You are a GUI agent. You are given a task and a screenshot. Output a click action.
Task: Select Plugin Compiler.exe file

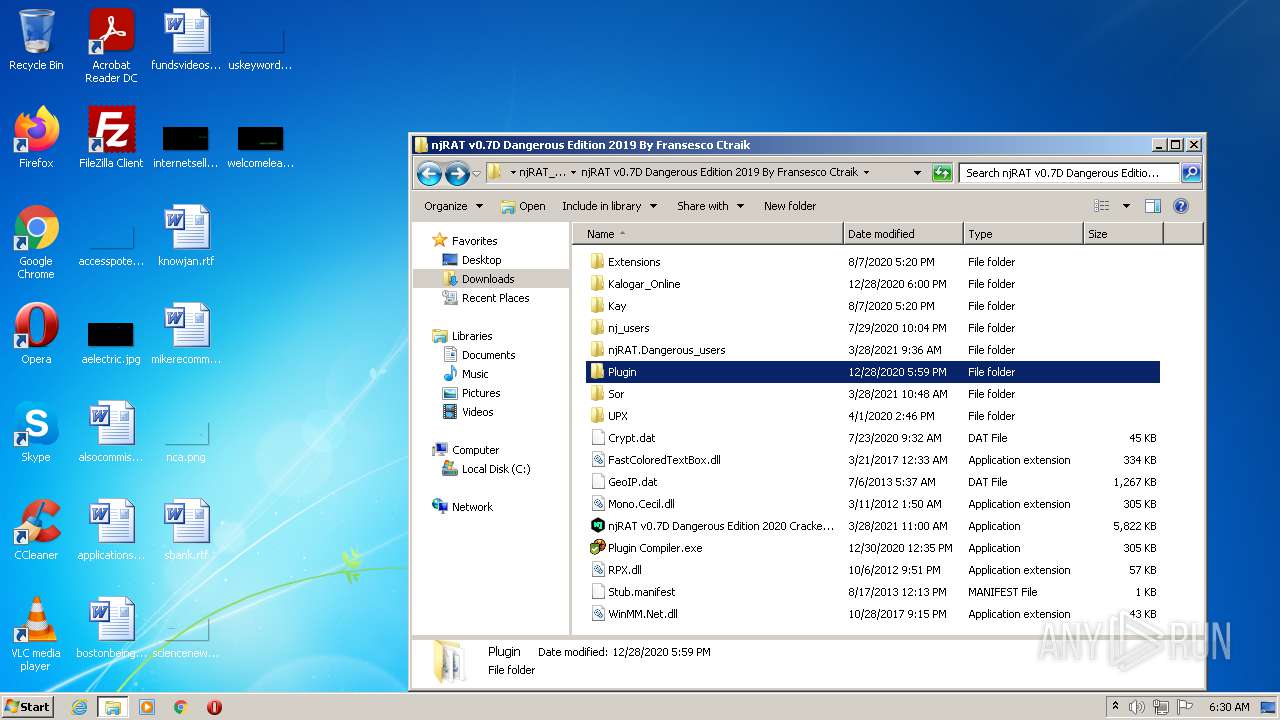646,548
